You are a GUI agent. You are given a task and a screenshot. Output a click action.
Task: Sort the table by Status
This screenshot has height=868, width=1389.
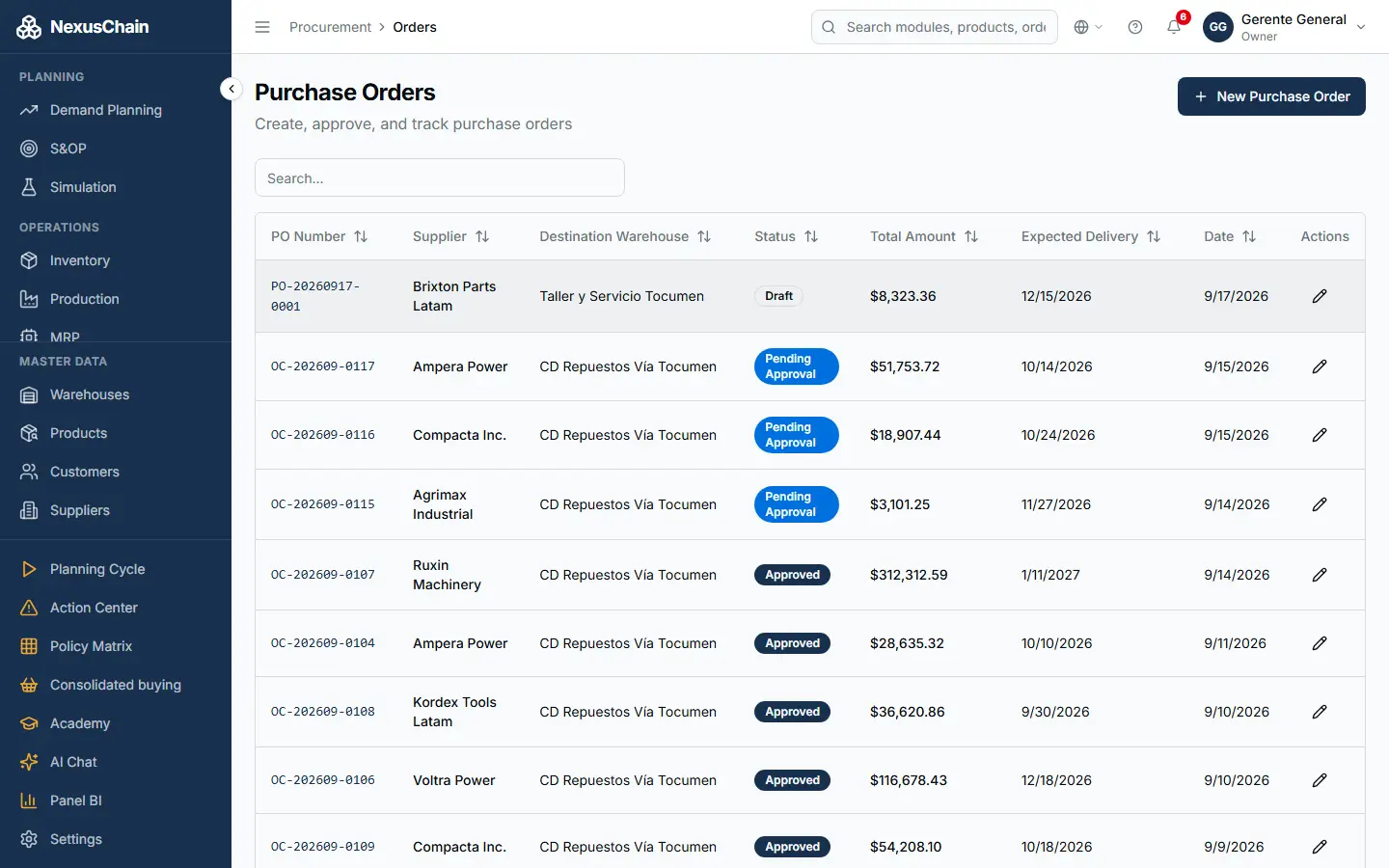click(x=786, y=236)
